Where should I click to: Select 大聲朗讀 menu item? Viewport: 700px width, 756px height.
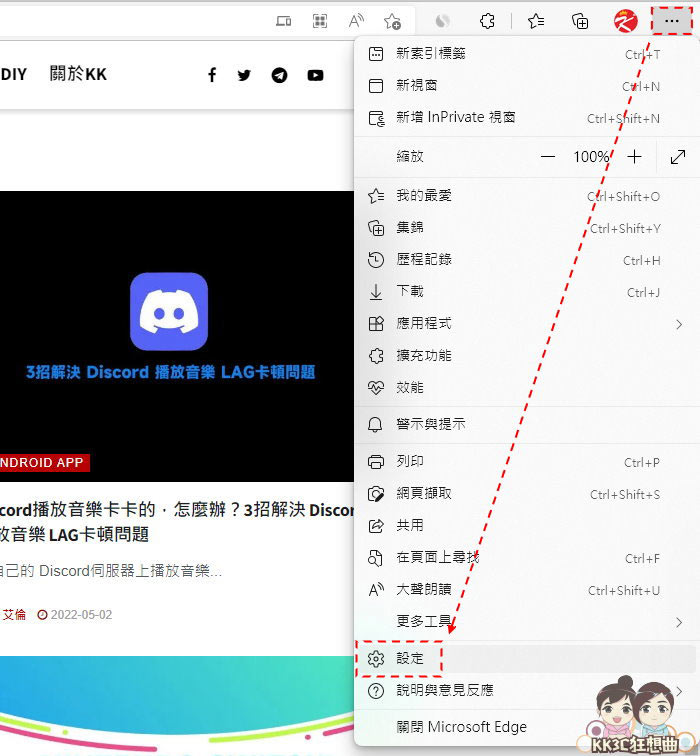(526, 590)
